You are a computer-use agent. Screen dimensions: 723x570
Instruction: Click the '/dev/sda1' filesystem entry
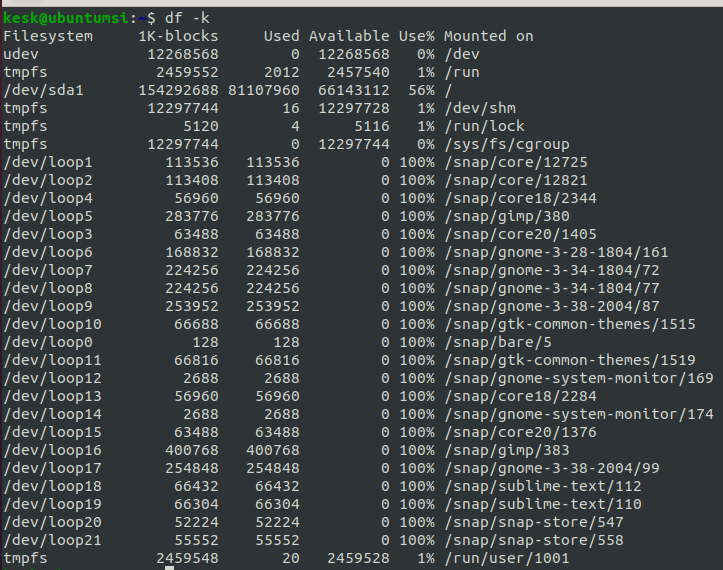[43, 90]
